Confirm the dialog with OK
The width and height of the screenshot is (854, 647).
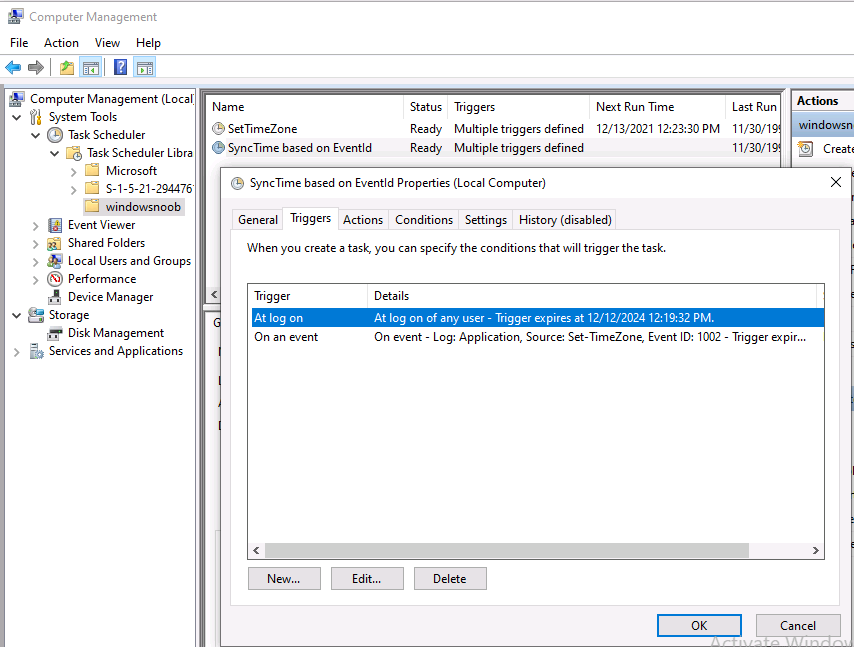click(x=699, y=625)
